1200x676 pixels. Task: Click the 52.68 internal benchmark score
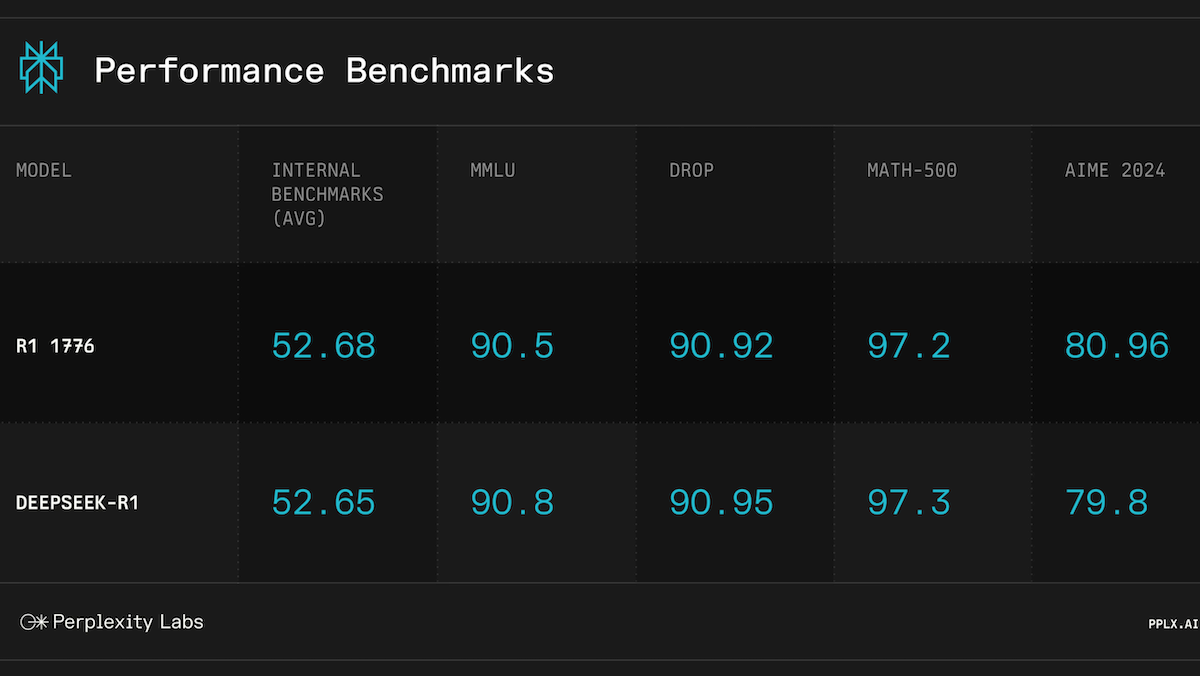point(324,346)
